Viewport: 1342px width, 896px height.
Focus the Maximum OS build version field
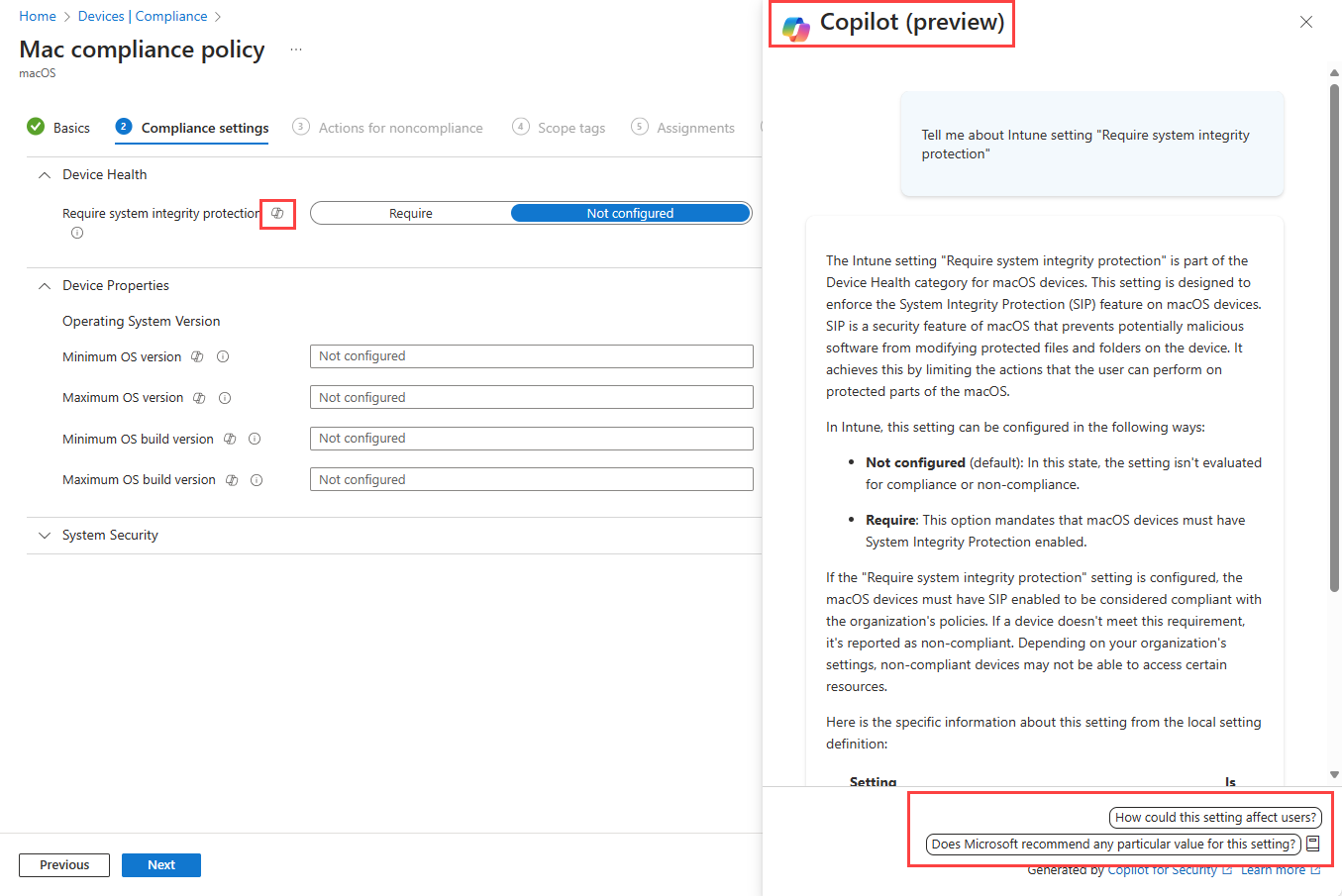coord(532,479)
